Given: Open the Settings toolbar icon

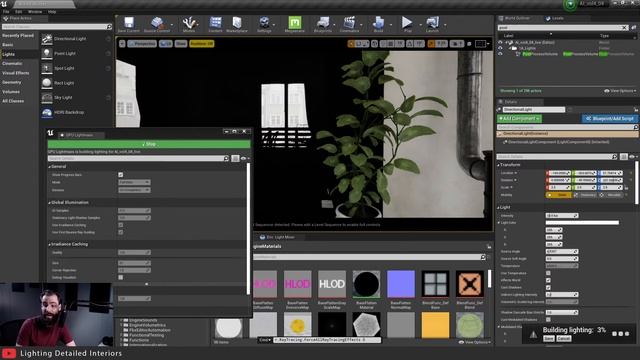Looking at the screenshot, I should click(x=264, y=24).
